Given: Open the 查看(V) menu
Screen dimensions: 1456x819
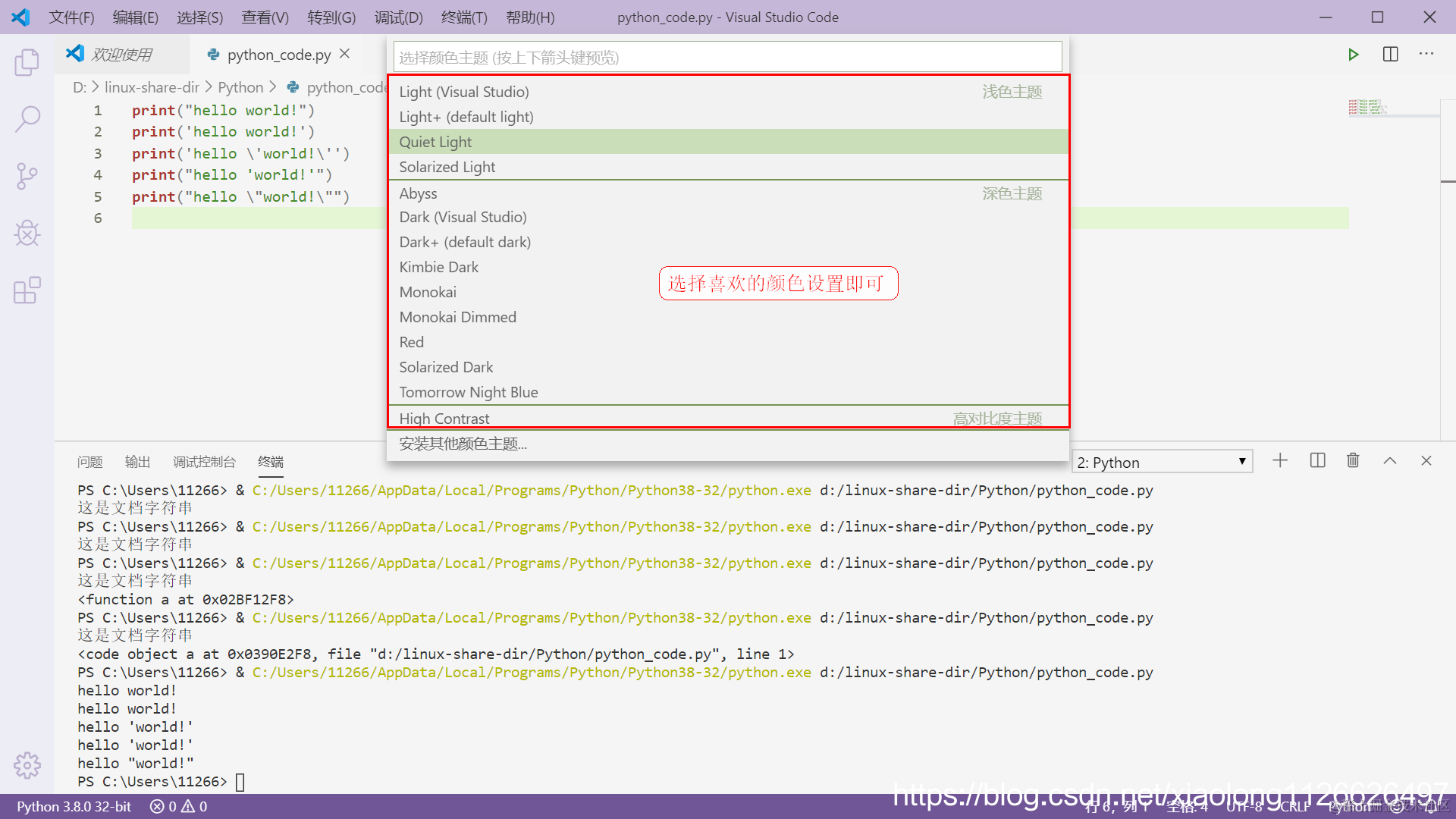Looking at the screenshot, I should click(x=265, y=17).
